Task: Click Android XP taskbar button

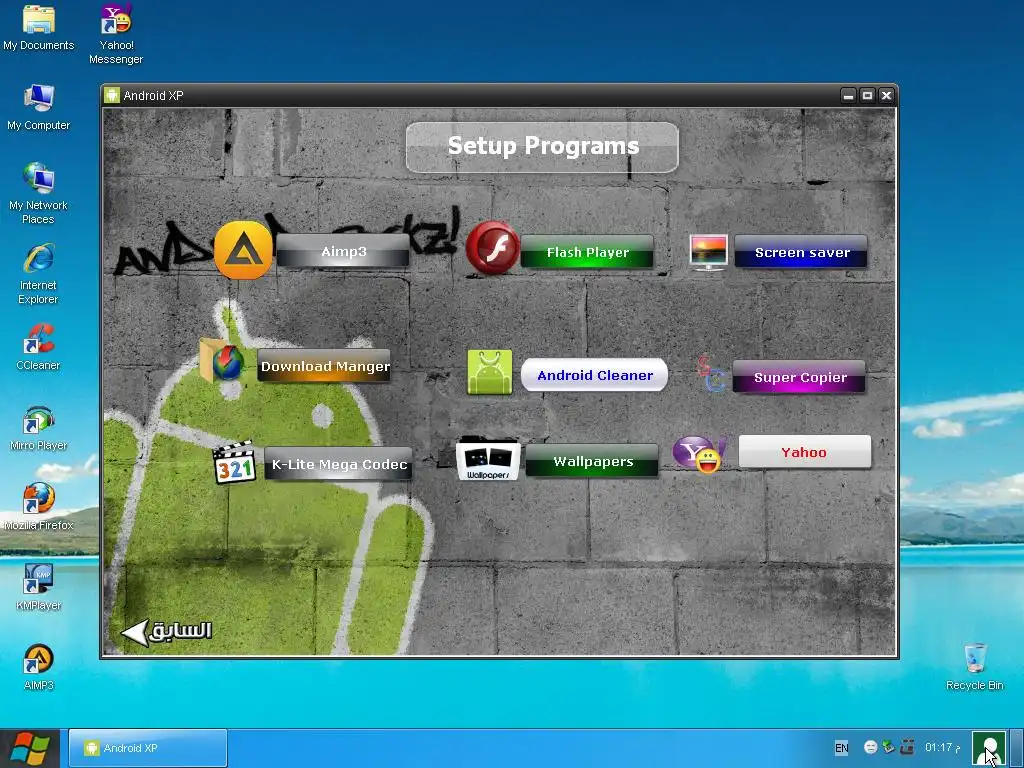Action: 148,748
